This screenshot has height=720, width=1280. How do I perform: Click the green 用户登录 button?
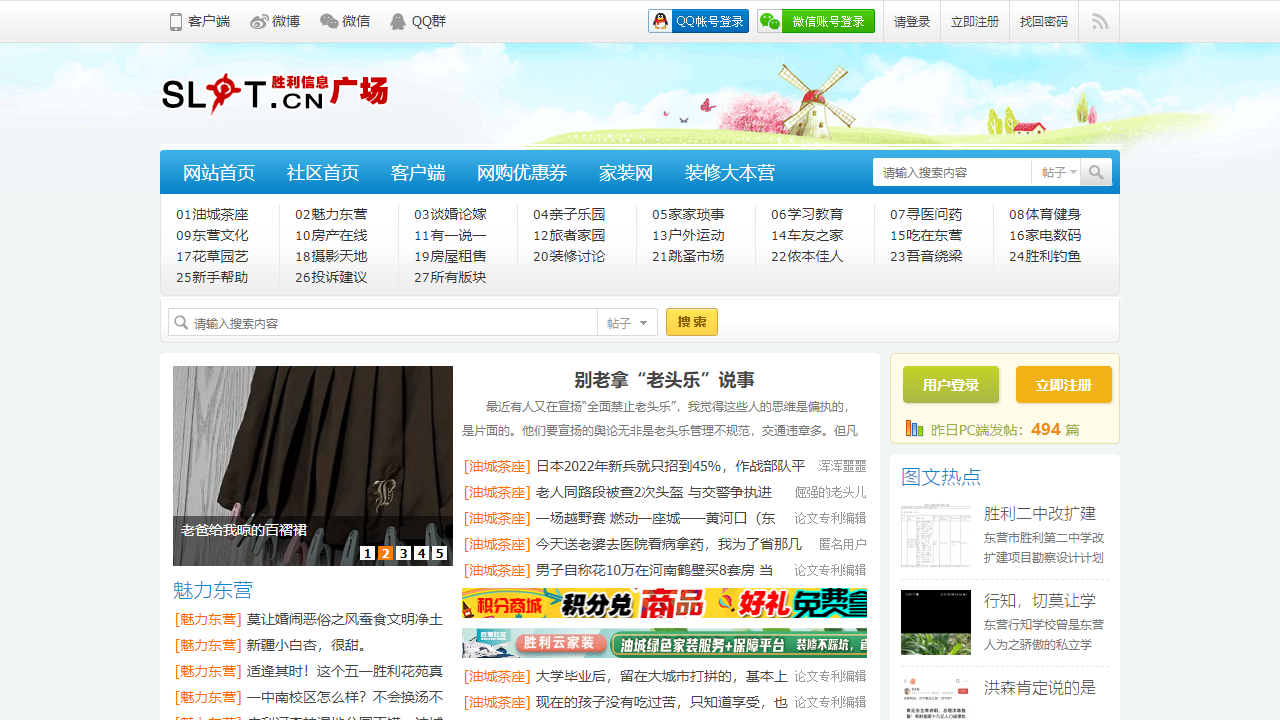(951, 385)
